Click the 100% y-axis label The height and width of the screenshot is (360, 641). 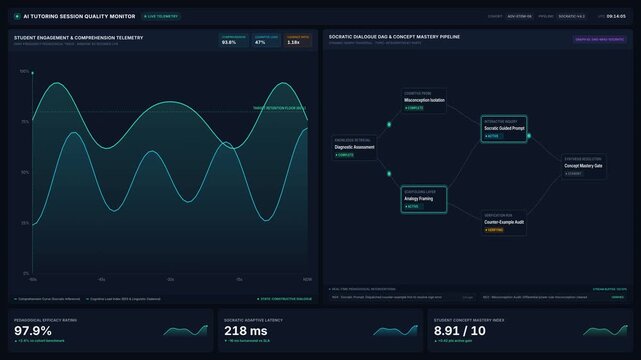point(25,72)
